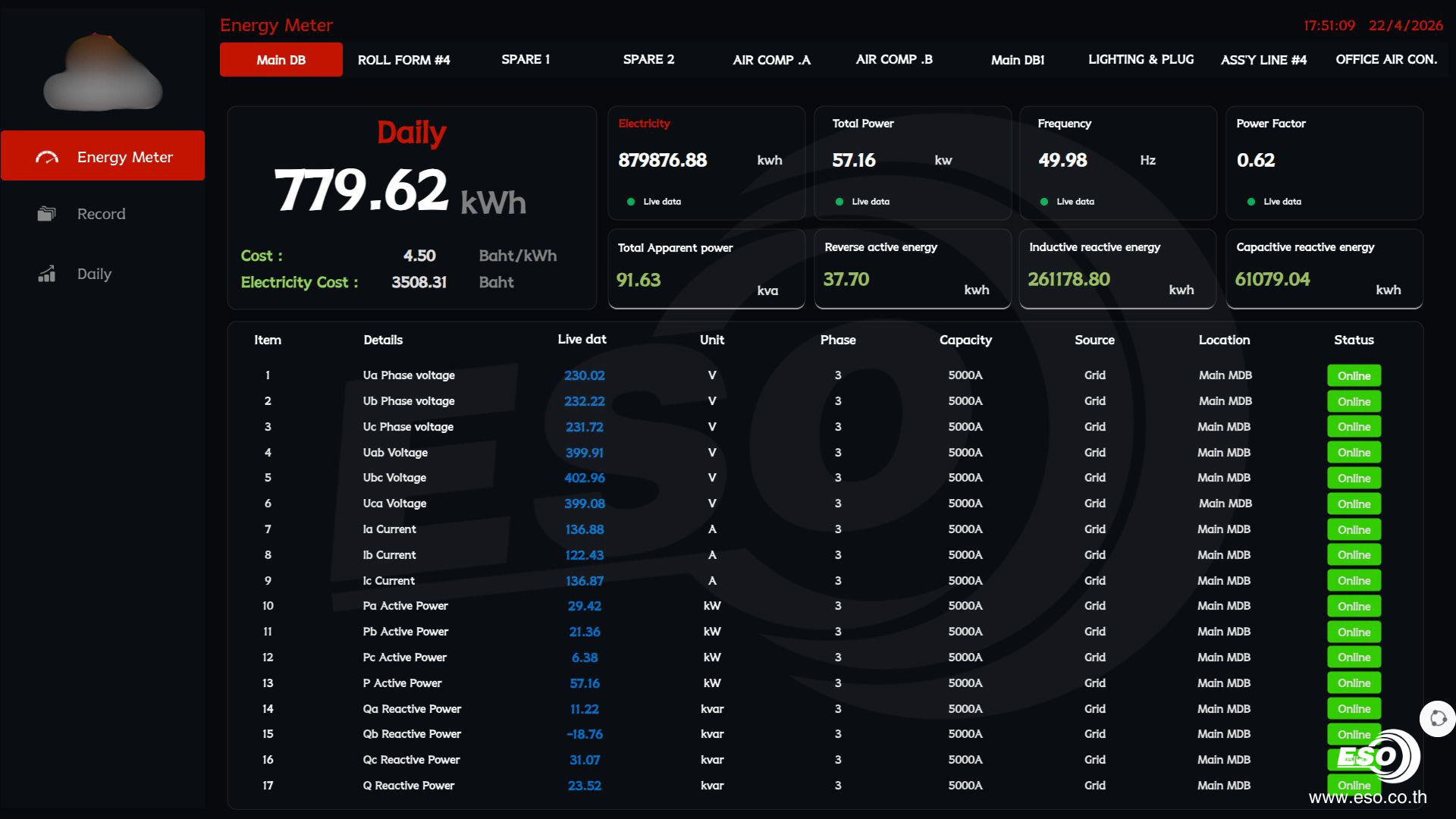
Task: Click Power Factor card live data dot
Action: coord(1250,202)
